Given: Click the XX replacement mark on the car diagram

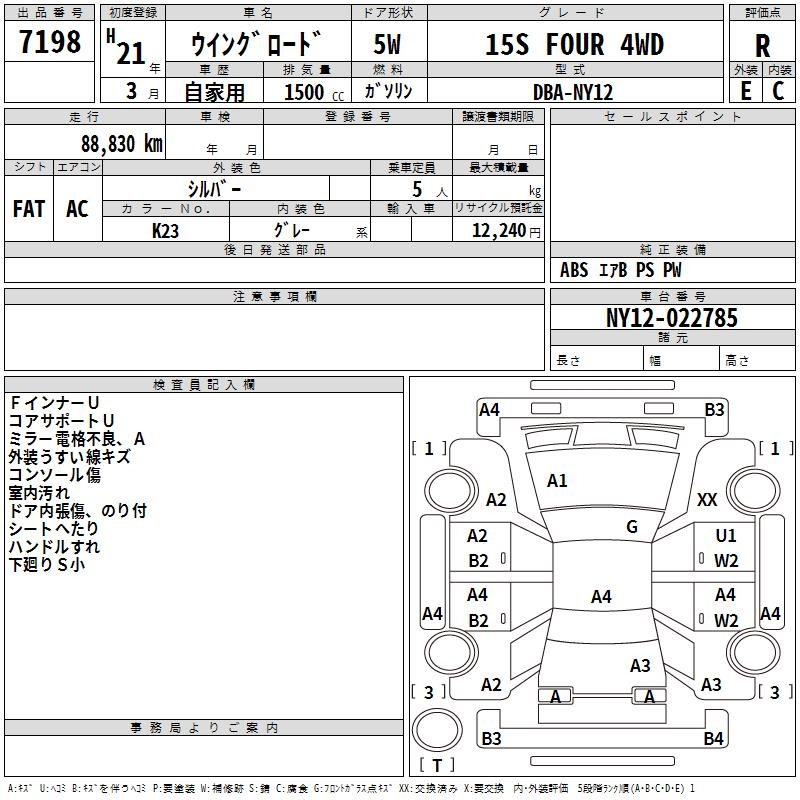Looking at the screenshot, I should (707, 499).
